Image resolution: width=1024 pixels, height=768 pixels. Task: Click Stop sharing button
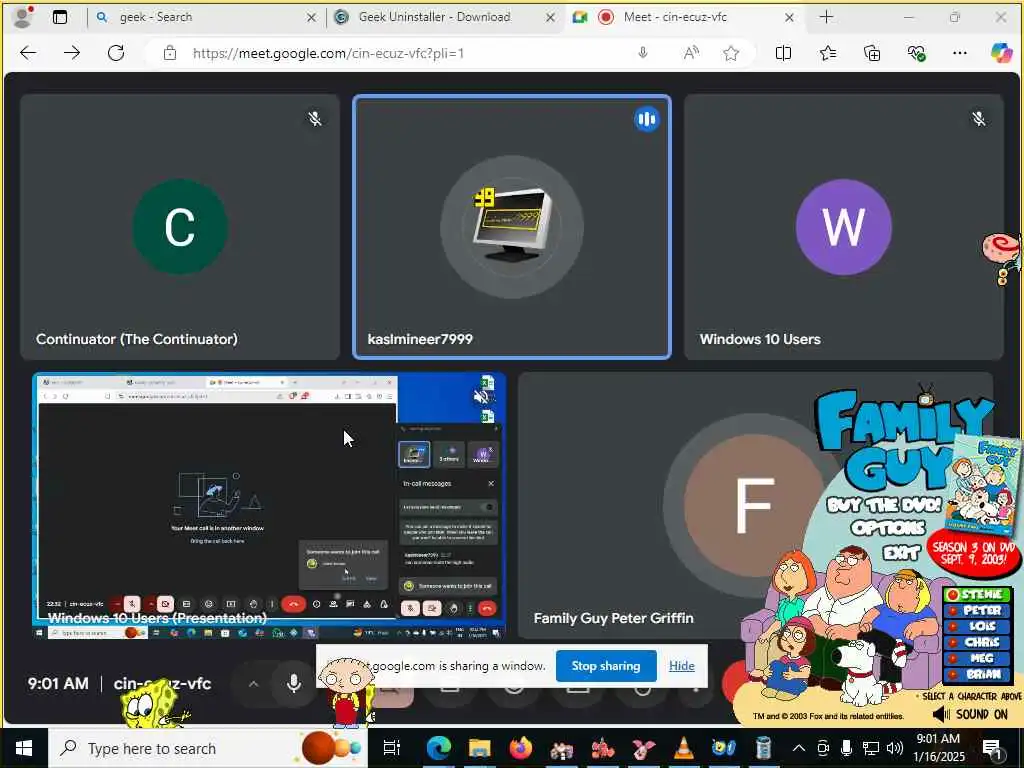(605, 665)
